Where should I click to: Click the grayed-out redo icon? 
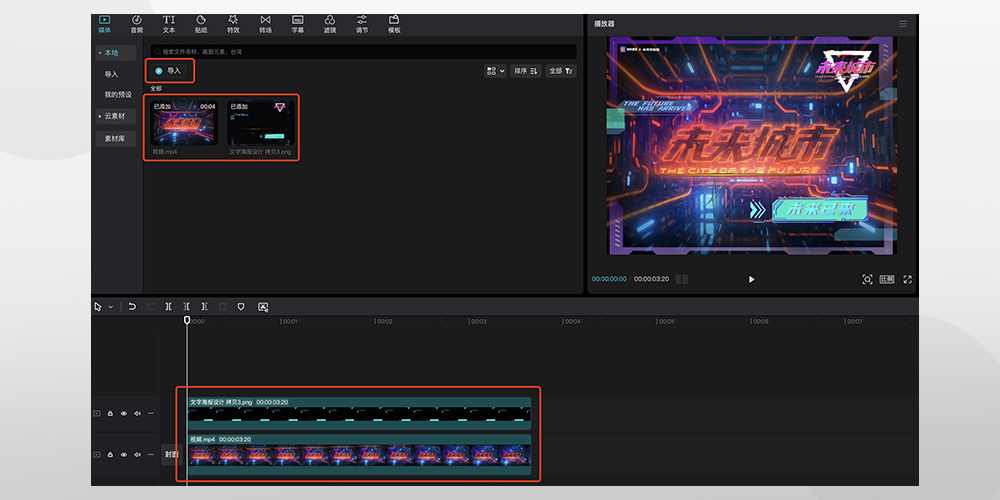click(150, 307)
